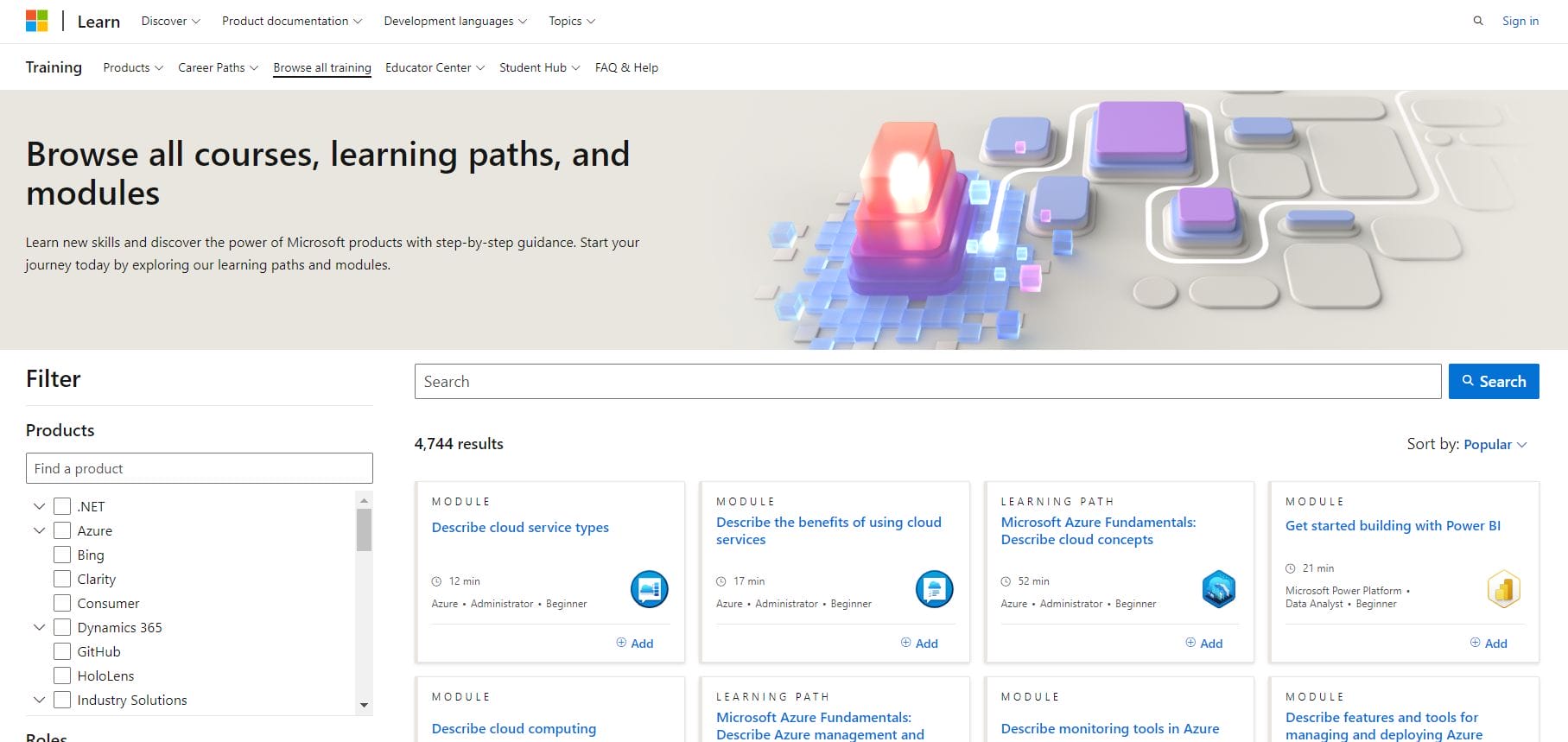Enable the GitHub product filter
This screenshot has width=1568, height=742.
[62, 651]
